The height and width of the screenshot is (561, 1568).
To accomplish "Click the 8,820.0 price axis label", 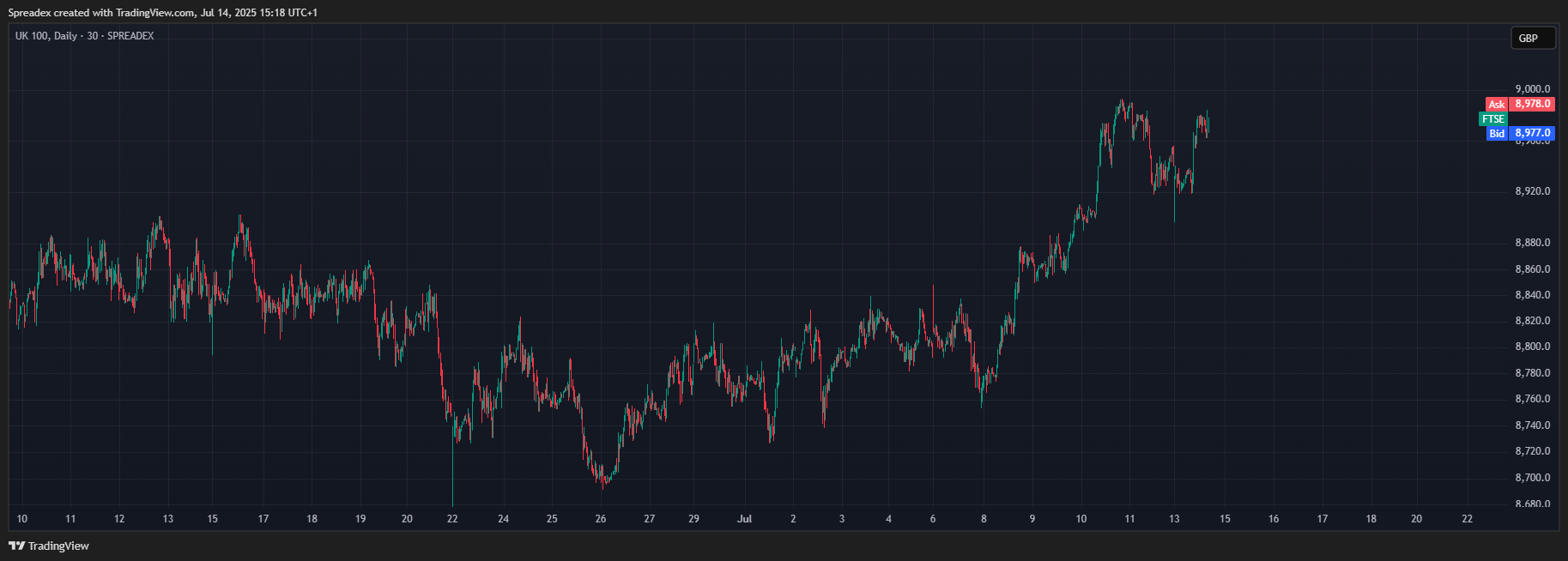I will [x=1533, y=321].
